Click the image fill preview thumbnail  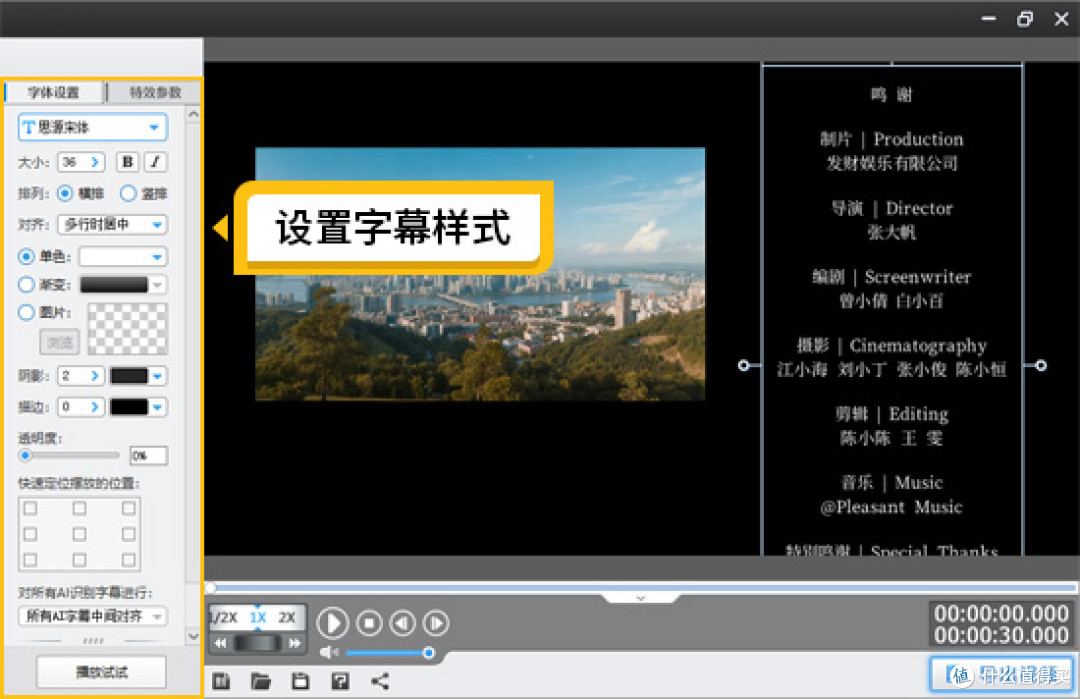pyautogui.click(x=127, y=329)
